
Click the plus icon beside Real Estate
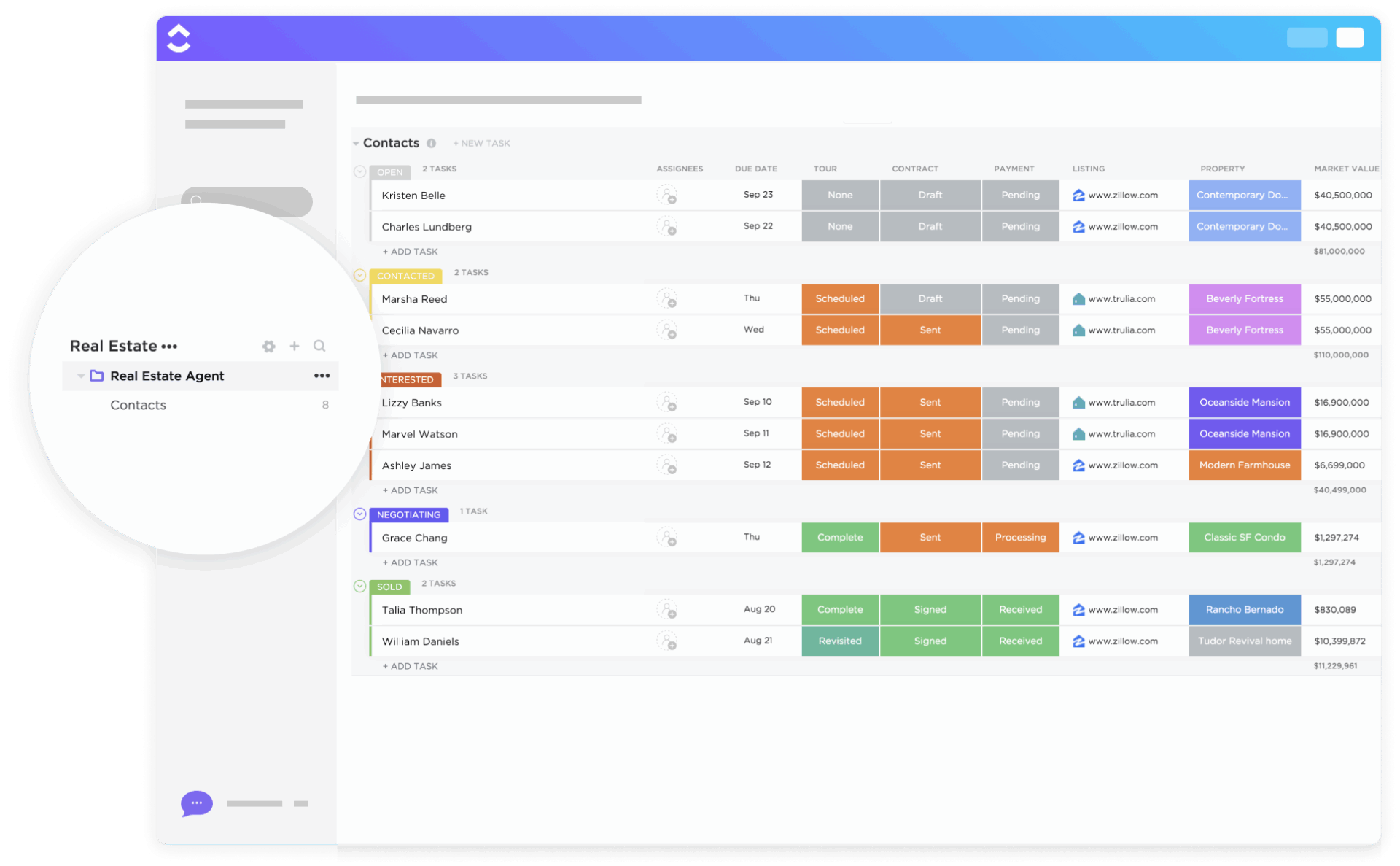click(295, 347)
